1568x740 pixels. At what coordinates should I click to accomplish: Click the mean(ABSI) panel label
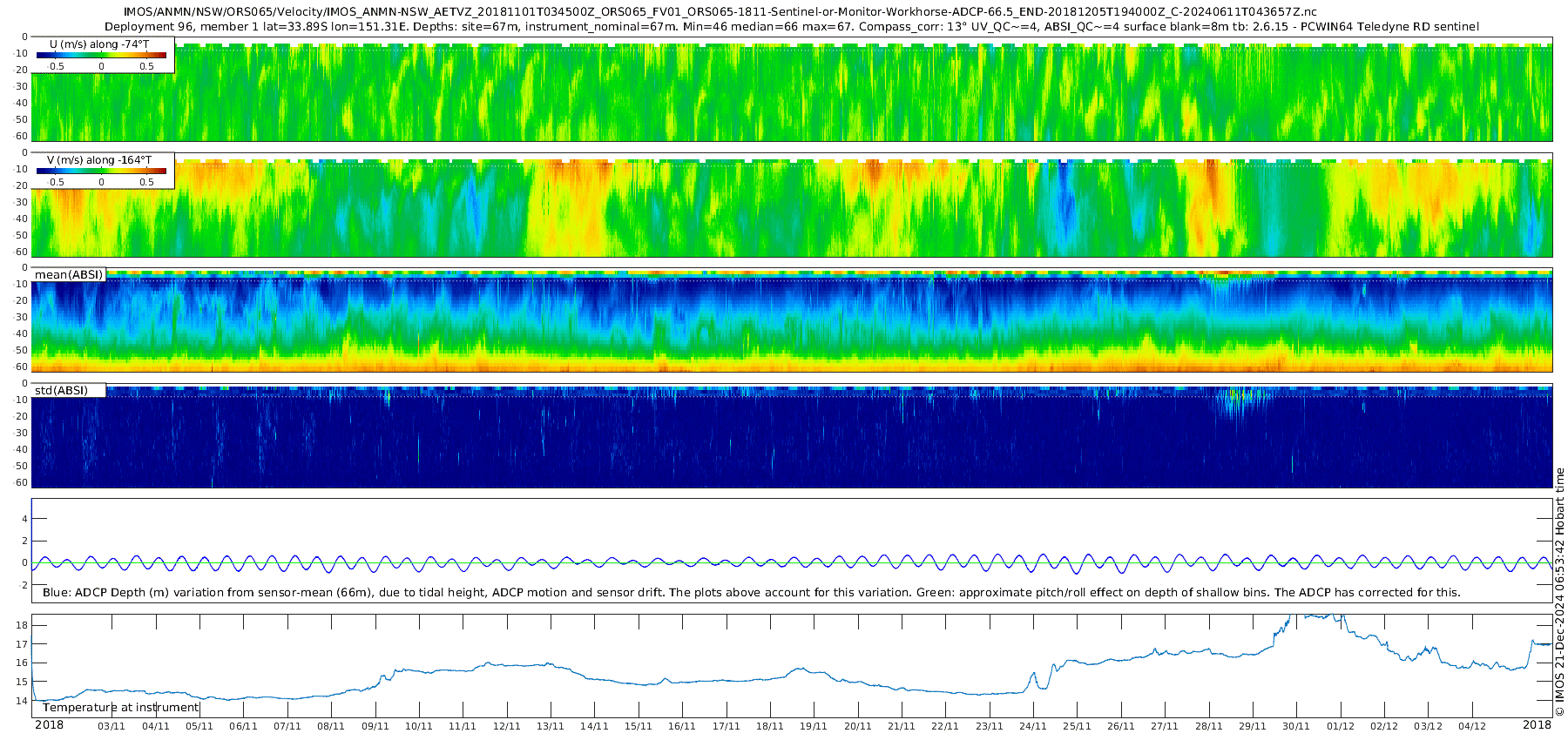click(69, 275)
